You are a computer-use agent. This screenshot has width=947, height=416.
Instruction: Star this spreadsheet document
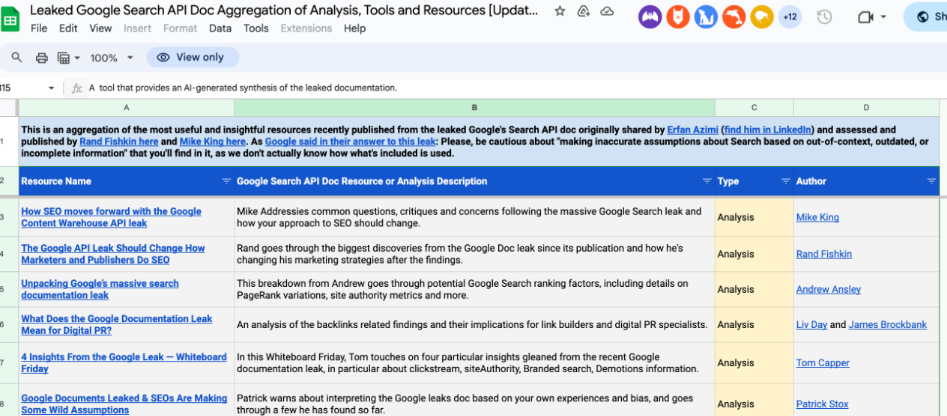(559, 11)
